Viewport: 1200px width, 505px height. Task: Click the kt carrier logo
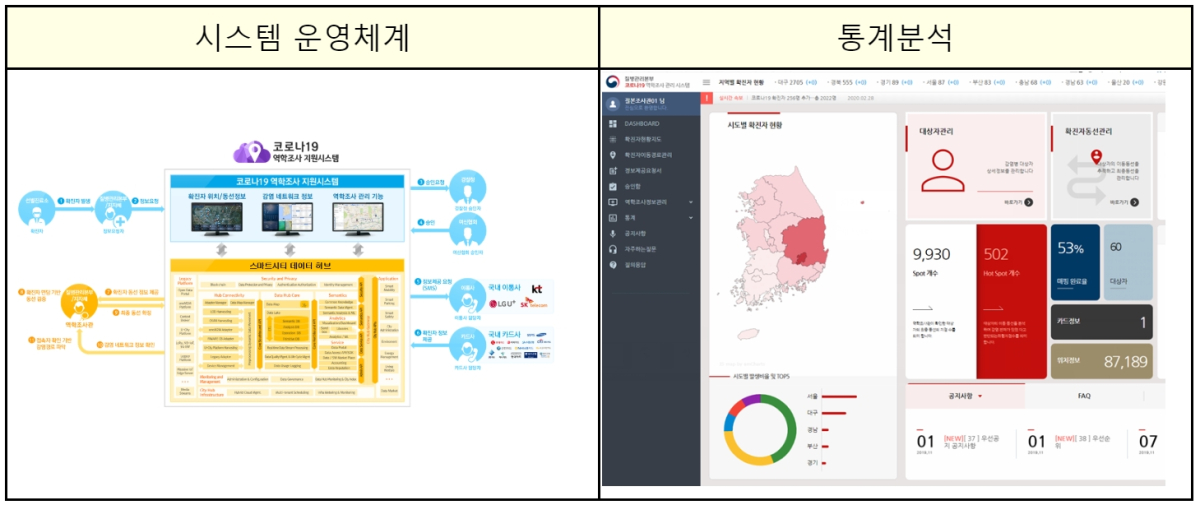(537, 288)
